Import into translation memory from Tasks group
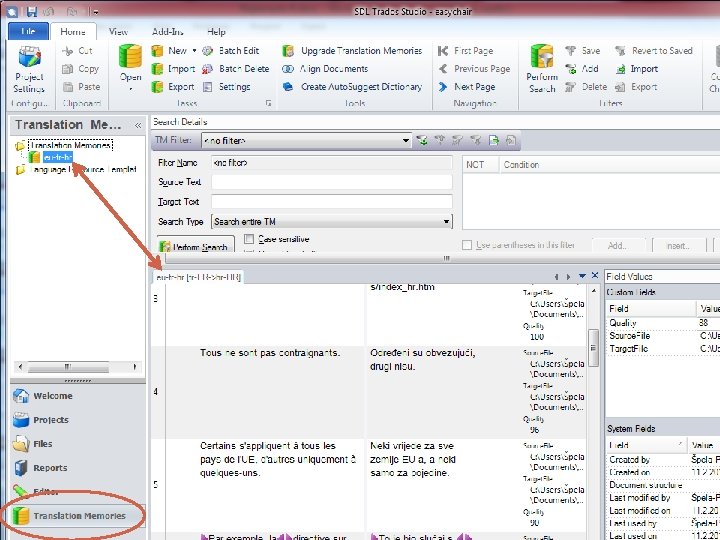 pos(174,69)
